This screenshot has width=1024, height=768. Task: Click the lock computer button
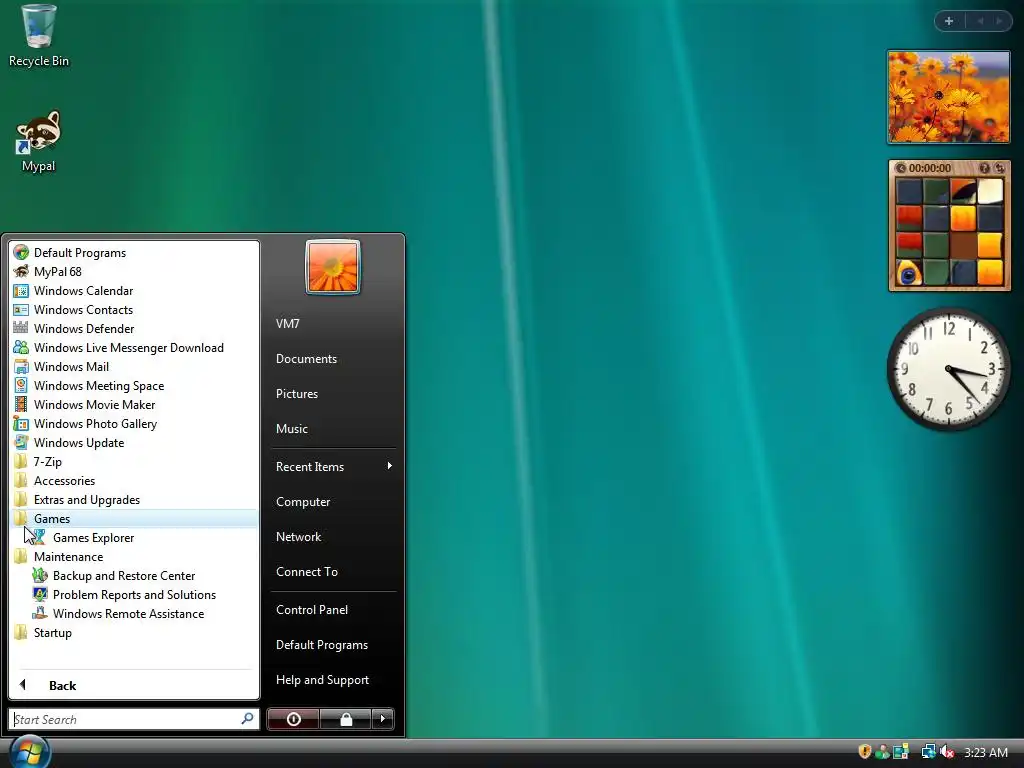346,719
